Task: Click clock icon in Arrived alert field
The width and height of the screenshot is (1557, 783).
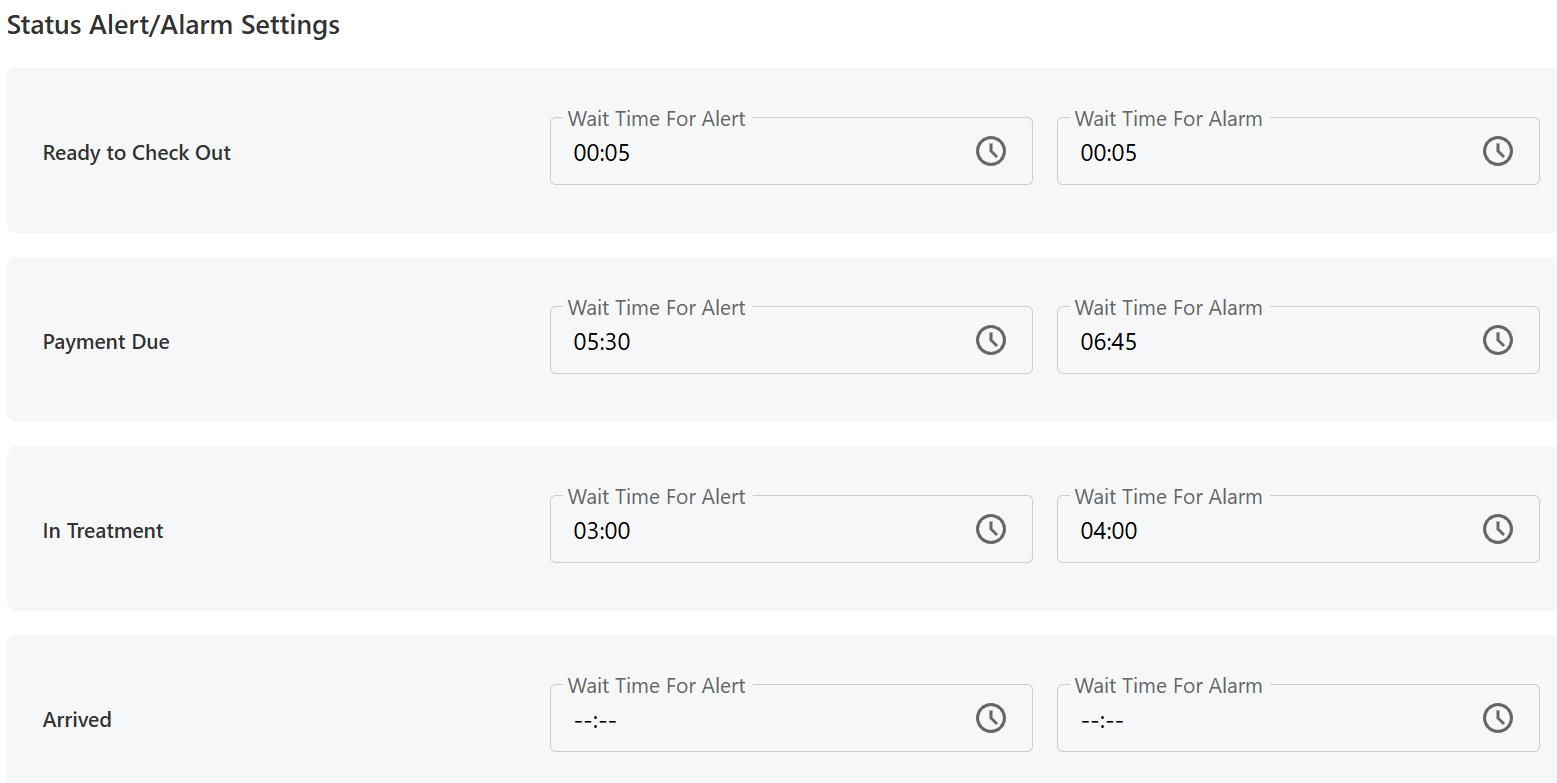Action: click(x=990, y=718)
